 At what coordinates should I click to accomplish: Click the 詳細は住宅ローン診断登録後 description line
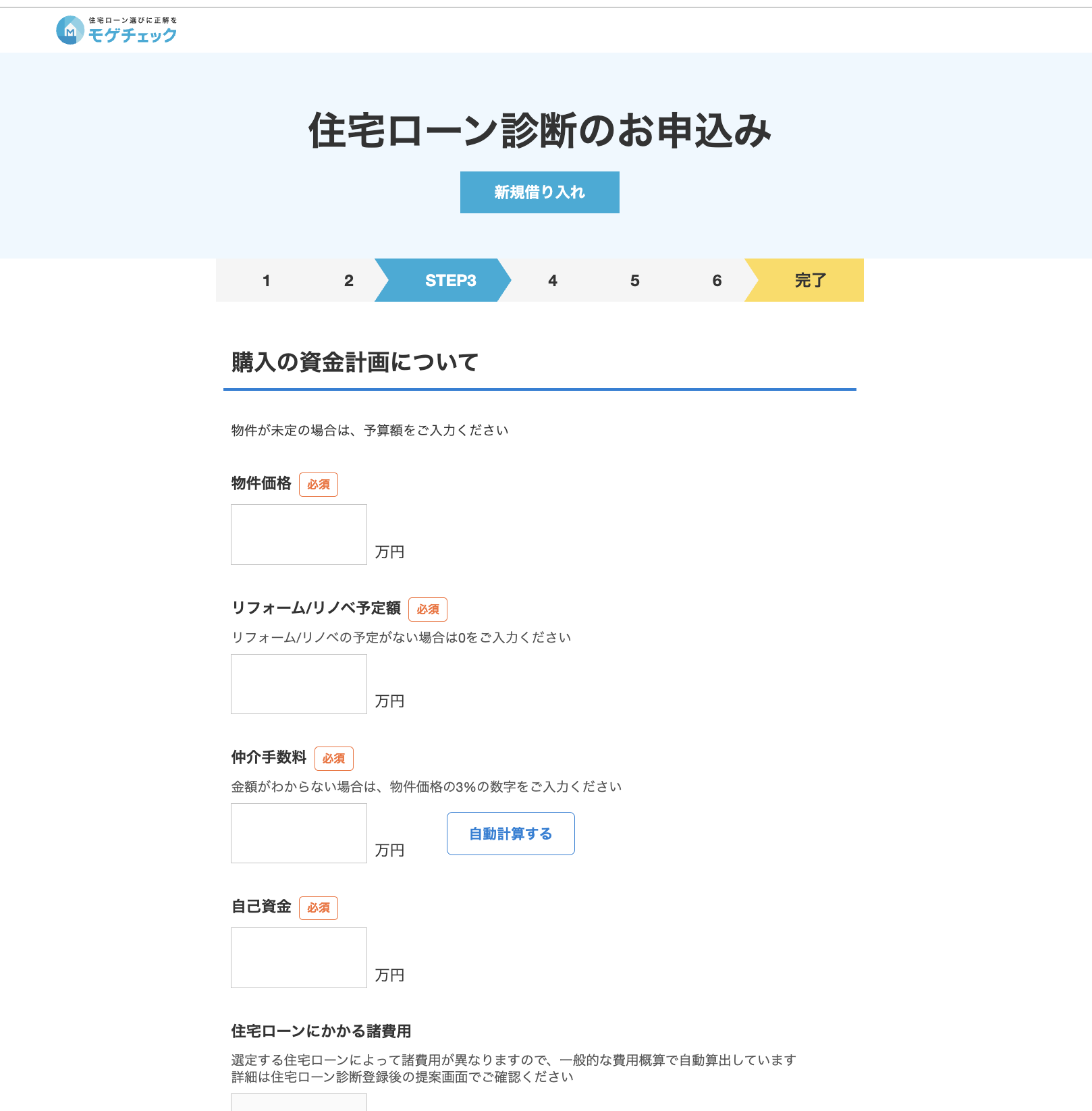(402, 1077)
